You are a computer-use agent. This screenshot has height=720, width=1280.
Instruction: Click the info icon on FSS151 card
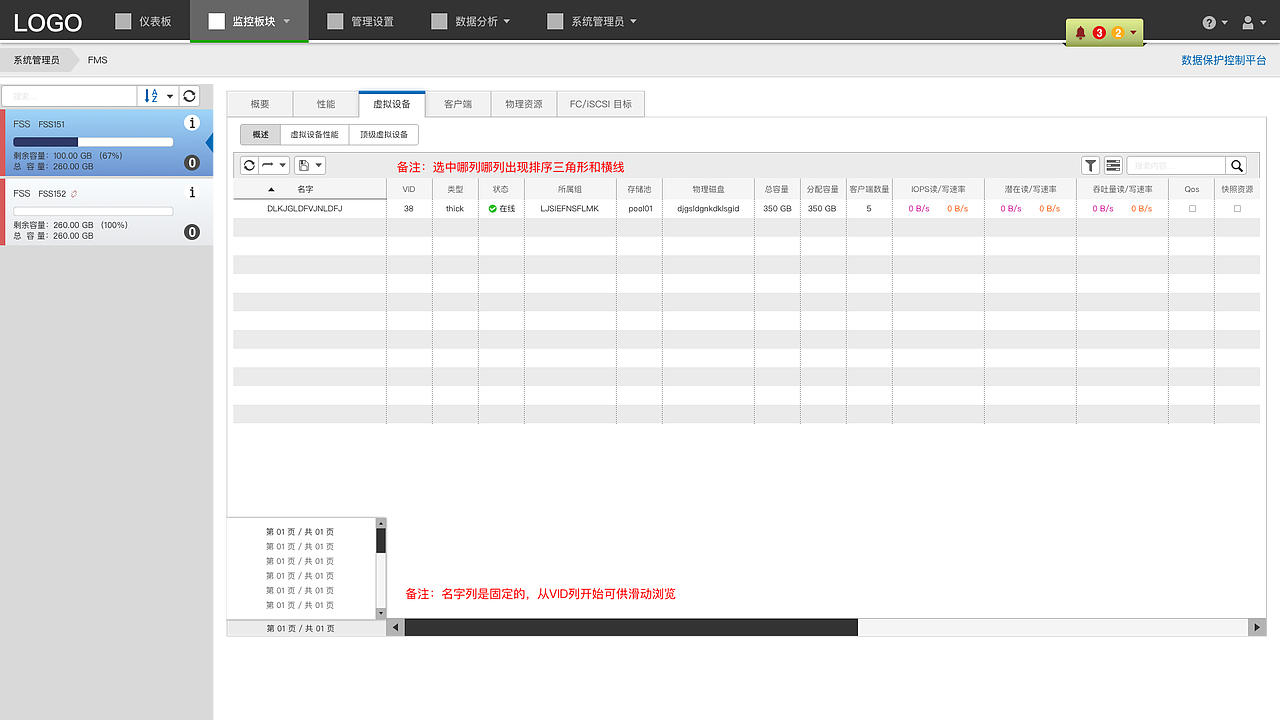(x=192, y=122)
